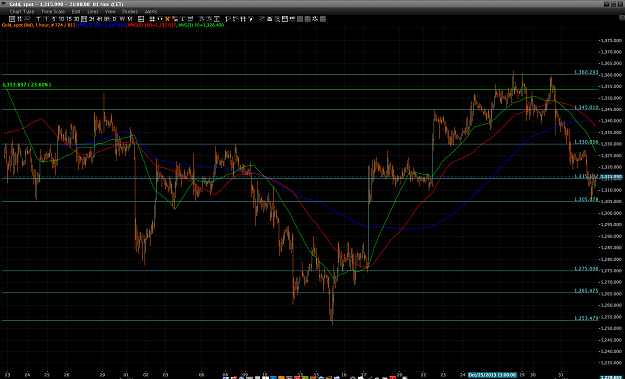
Task: Click the 1,275.006 price line label
Action: click(x=586, y=269)
